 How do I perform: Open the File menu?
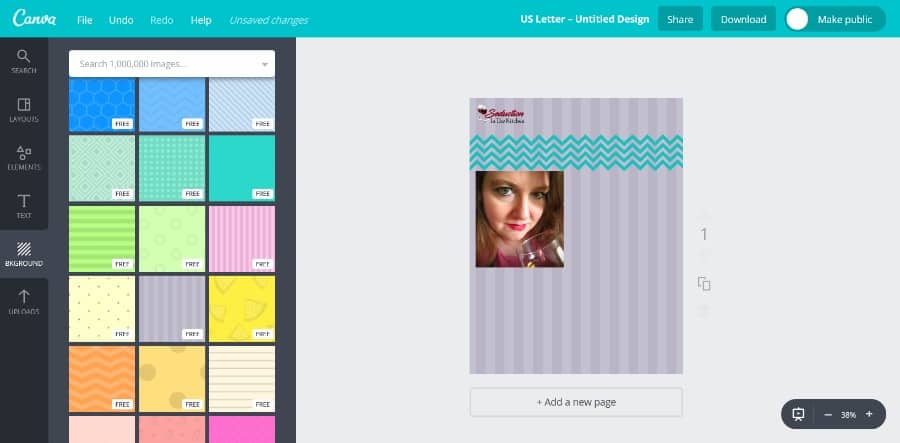[x=84, y=20]
